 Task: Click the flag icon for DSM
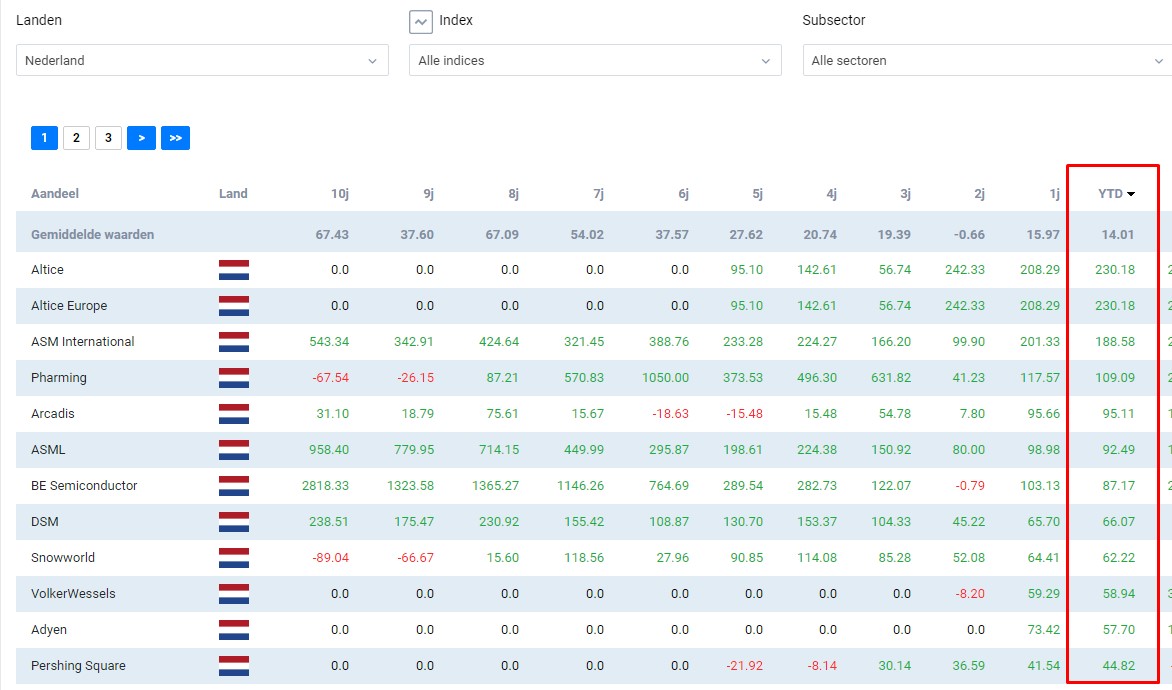[234, 522]
